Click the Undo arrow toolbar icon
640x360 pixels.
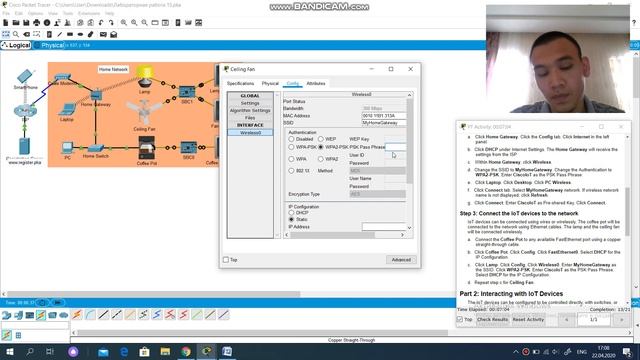point(101,23)
